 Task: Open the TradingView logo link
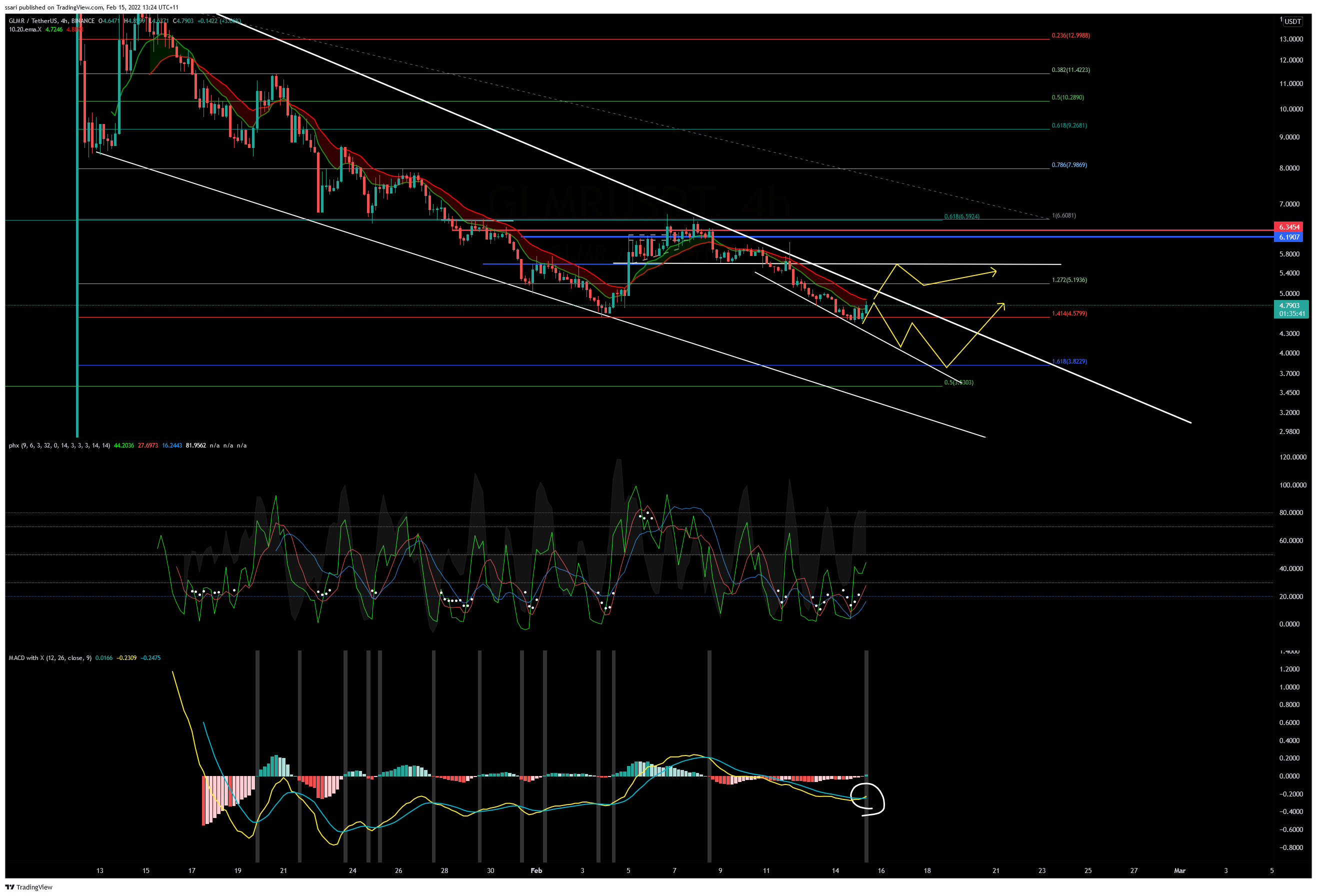click(x=29, y=887)
